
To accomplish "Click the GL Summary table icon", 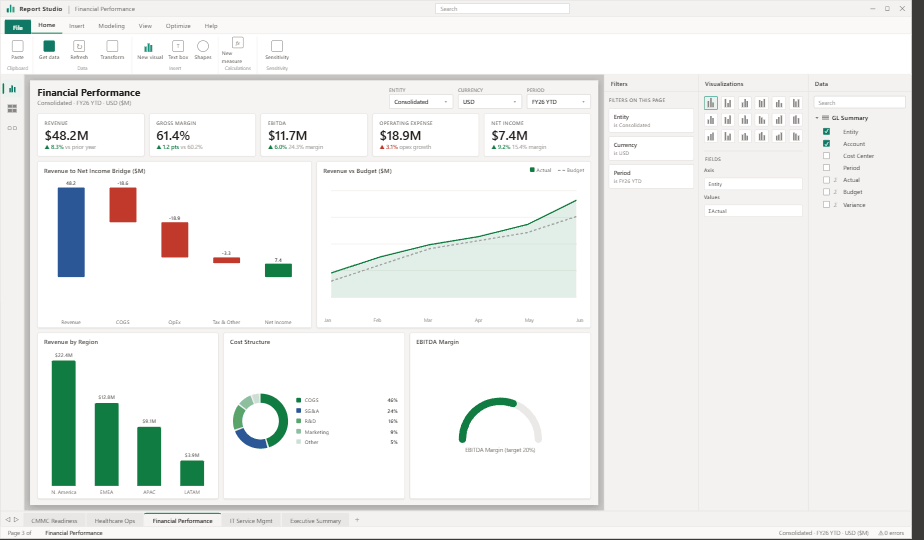I will [826, 118].
